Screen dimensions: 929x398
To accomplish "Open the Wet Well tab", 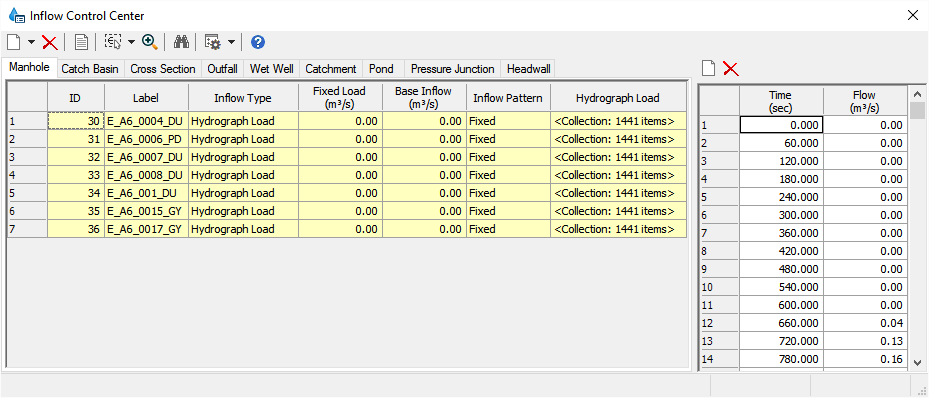I will [x=271, y=69].
